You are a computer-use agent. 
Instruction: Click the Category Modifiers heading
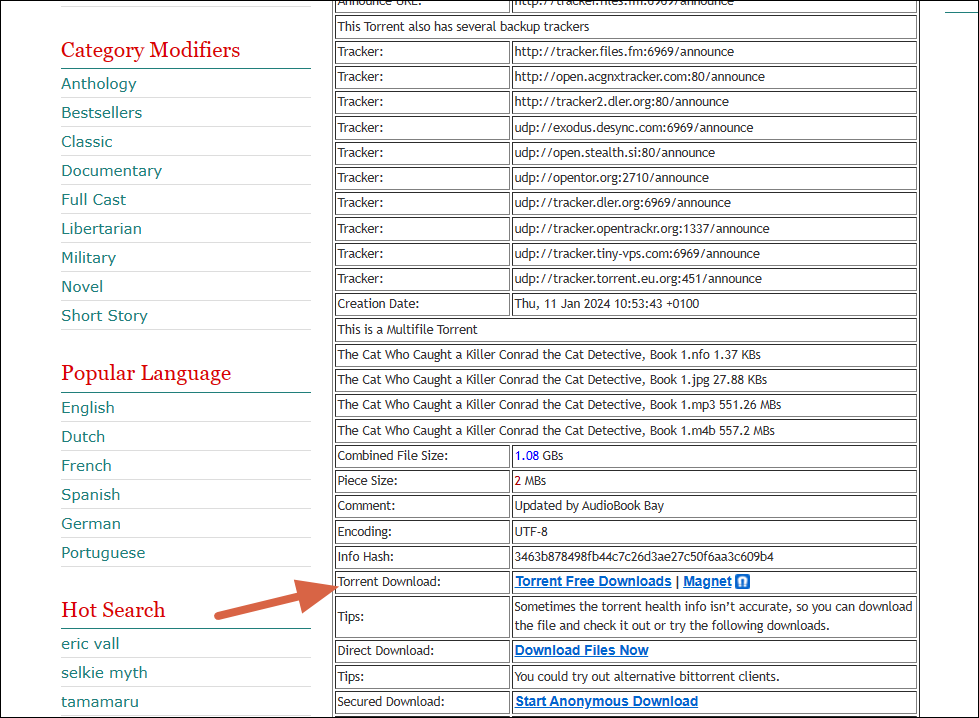click(x=150, y=50)
